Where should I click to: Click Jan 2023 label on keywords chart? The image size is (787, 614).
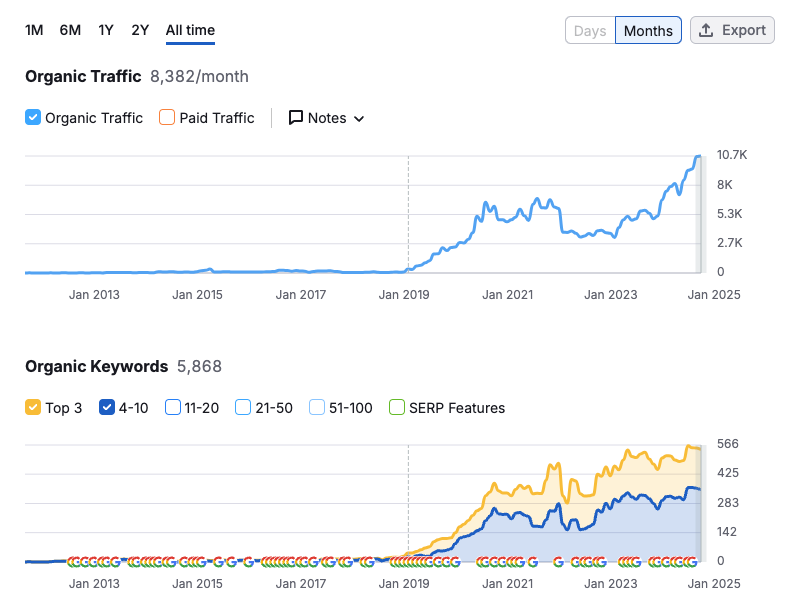coord(611,584)
